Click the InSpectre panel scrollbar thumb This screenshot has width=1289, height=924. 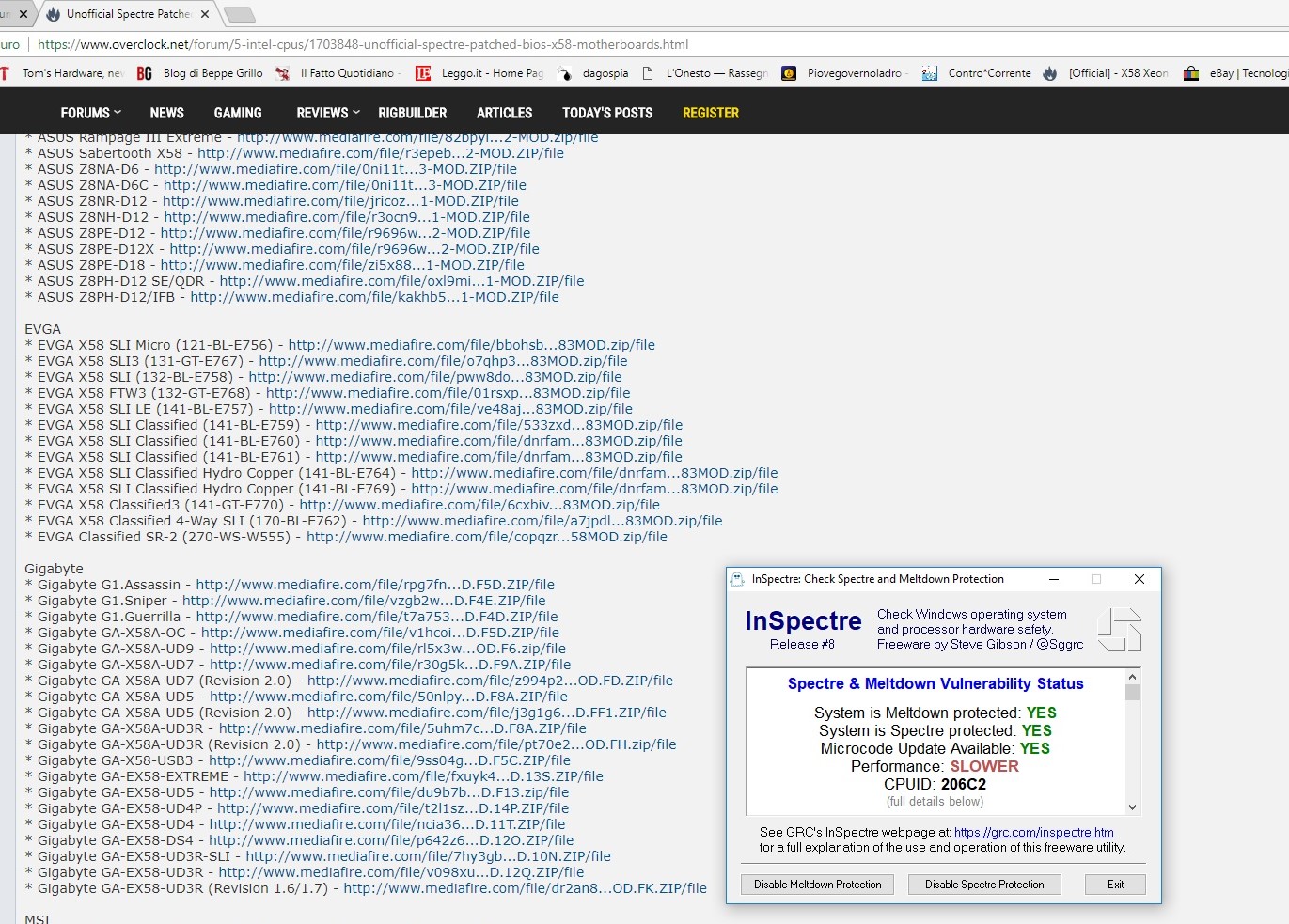(1132, 693)
